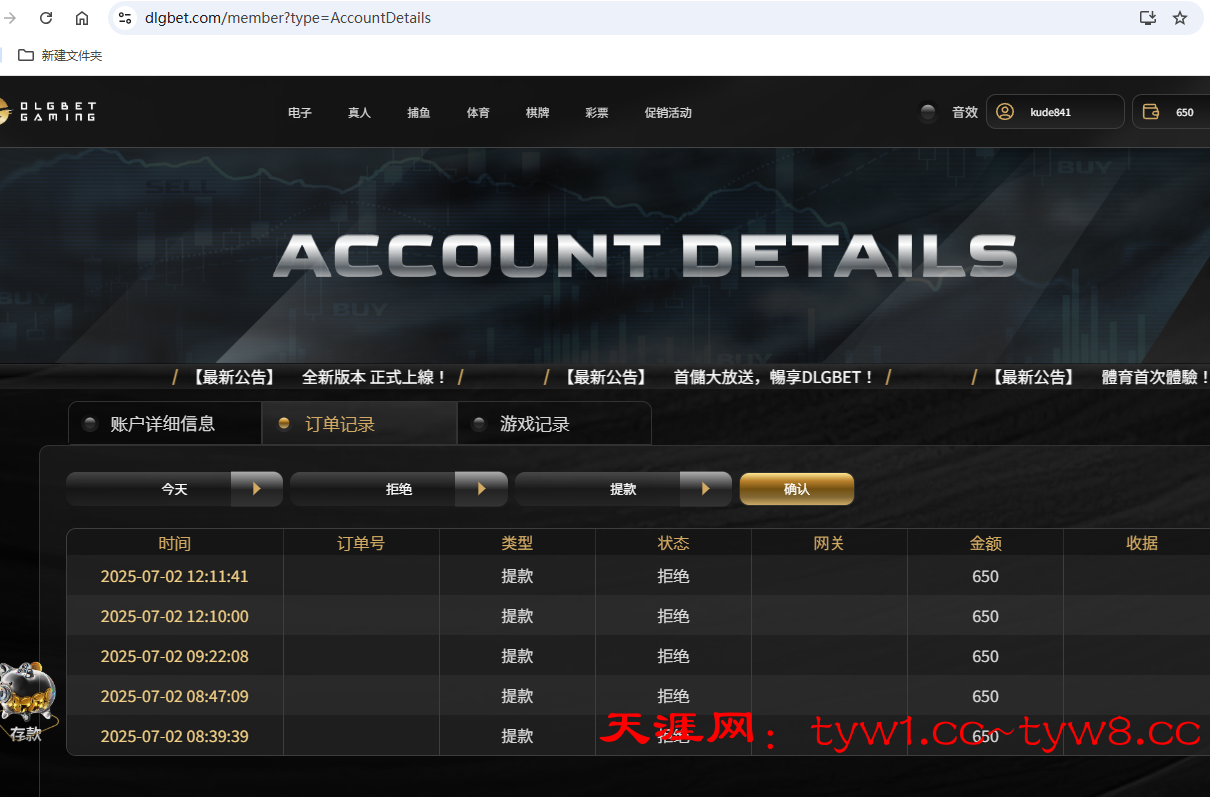Toggle the 音效 sound effect switch

[x=928, y=112]
